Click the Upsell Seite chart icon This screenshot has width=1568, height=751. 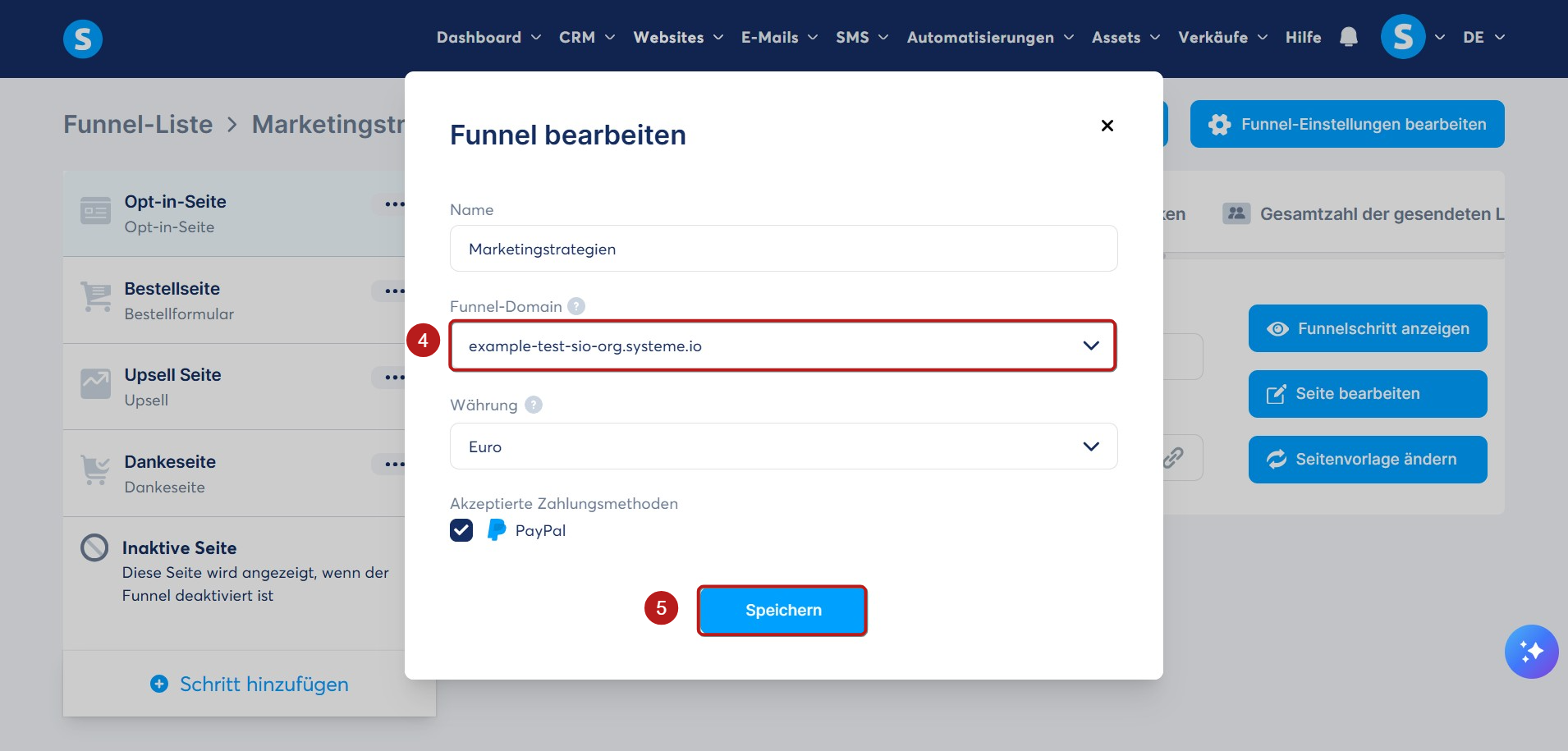point(95,383)
